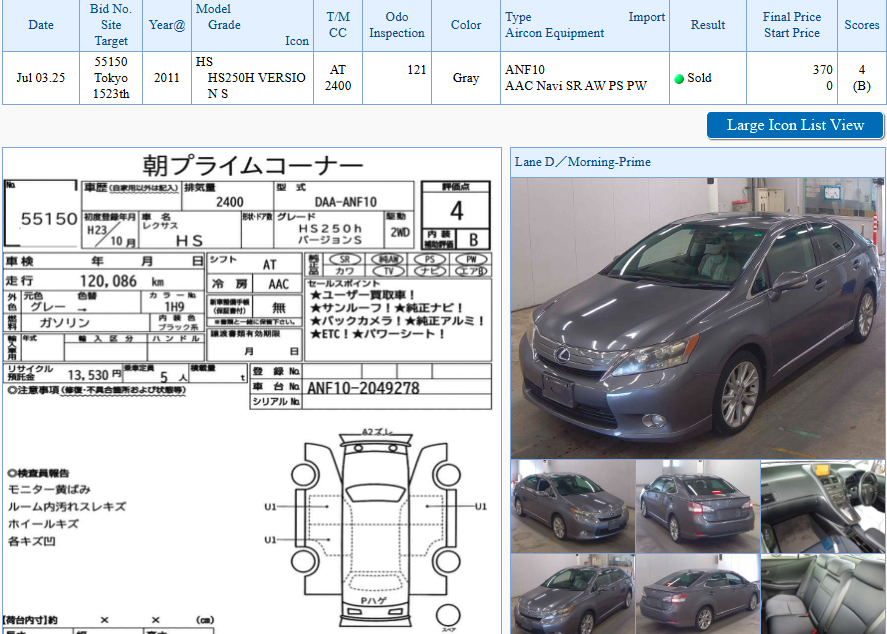Select the grade HS250H VERSION S
Image resolution: width=887 pixels, height=634 pixels.
point(256,85)
